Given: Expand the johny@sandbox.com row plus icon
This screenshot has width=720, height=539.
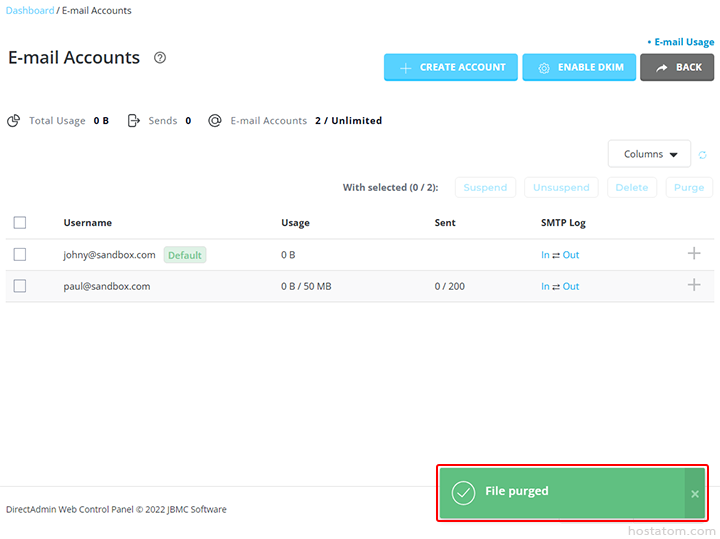Looking at the screenshot, I should pyautogui.click(x=694, y=254).
